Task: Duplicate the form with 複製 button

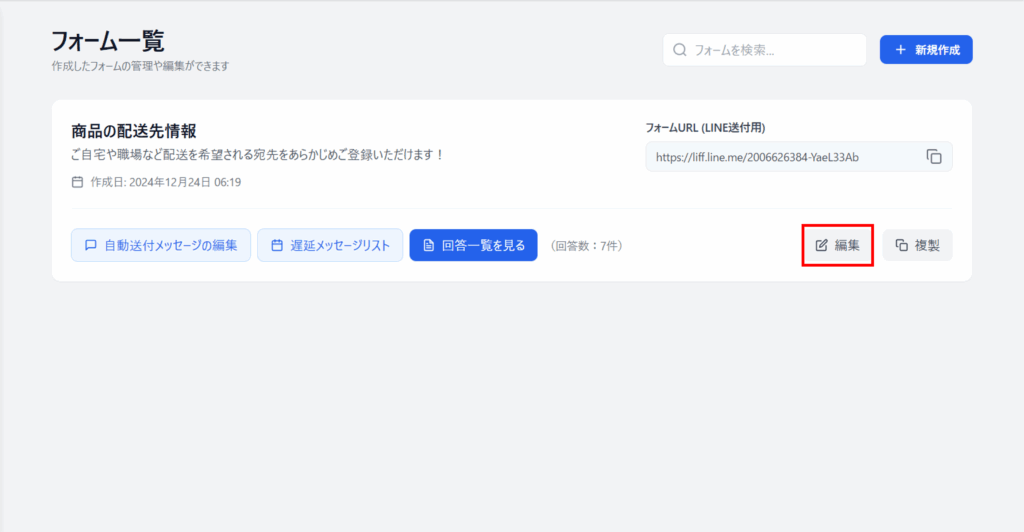Action: pos(918,245)
